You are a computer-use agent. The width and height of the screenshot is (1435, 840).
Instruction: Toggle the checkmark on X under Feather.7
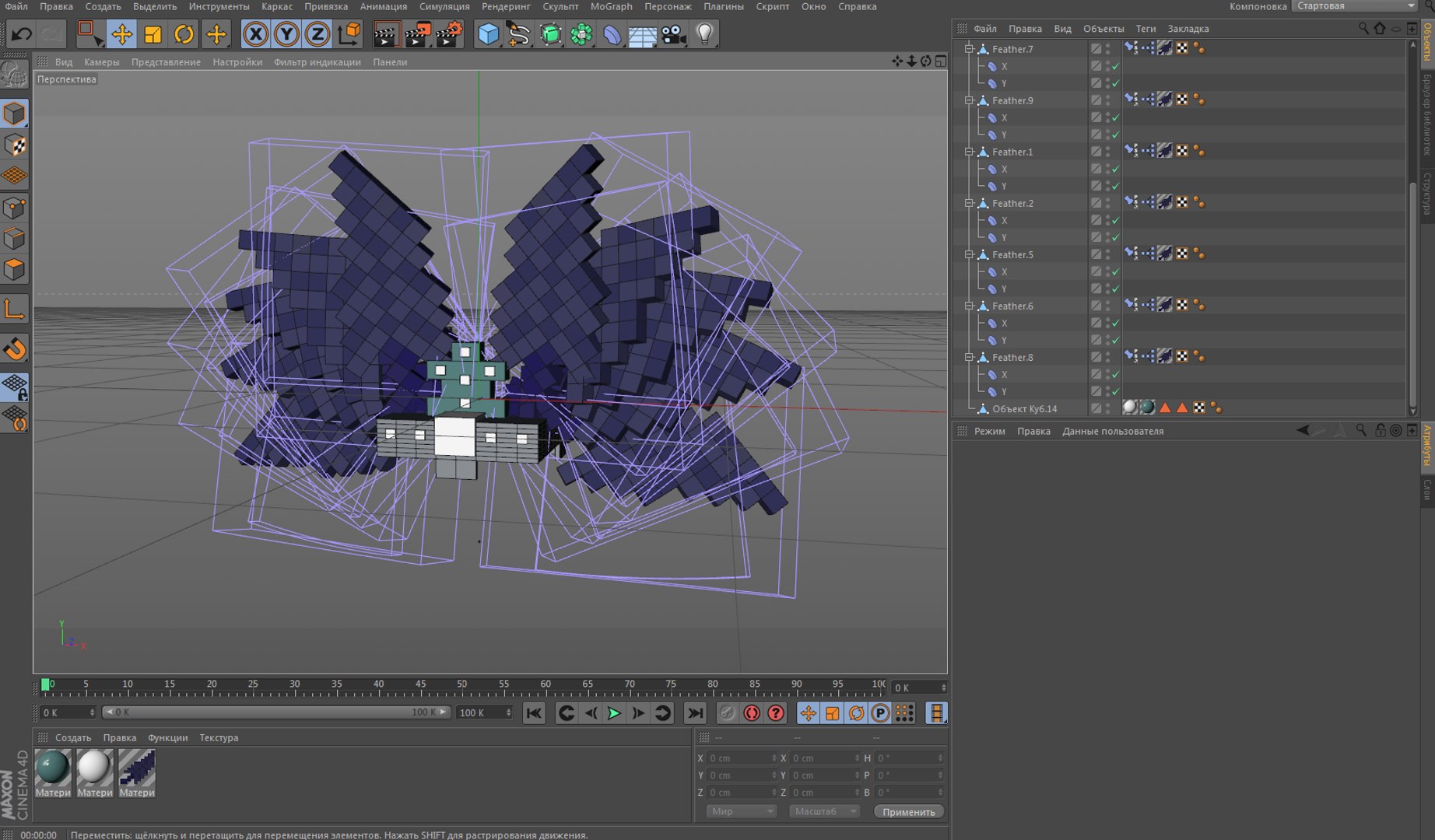1115,67
